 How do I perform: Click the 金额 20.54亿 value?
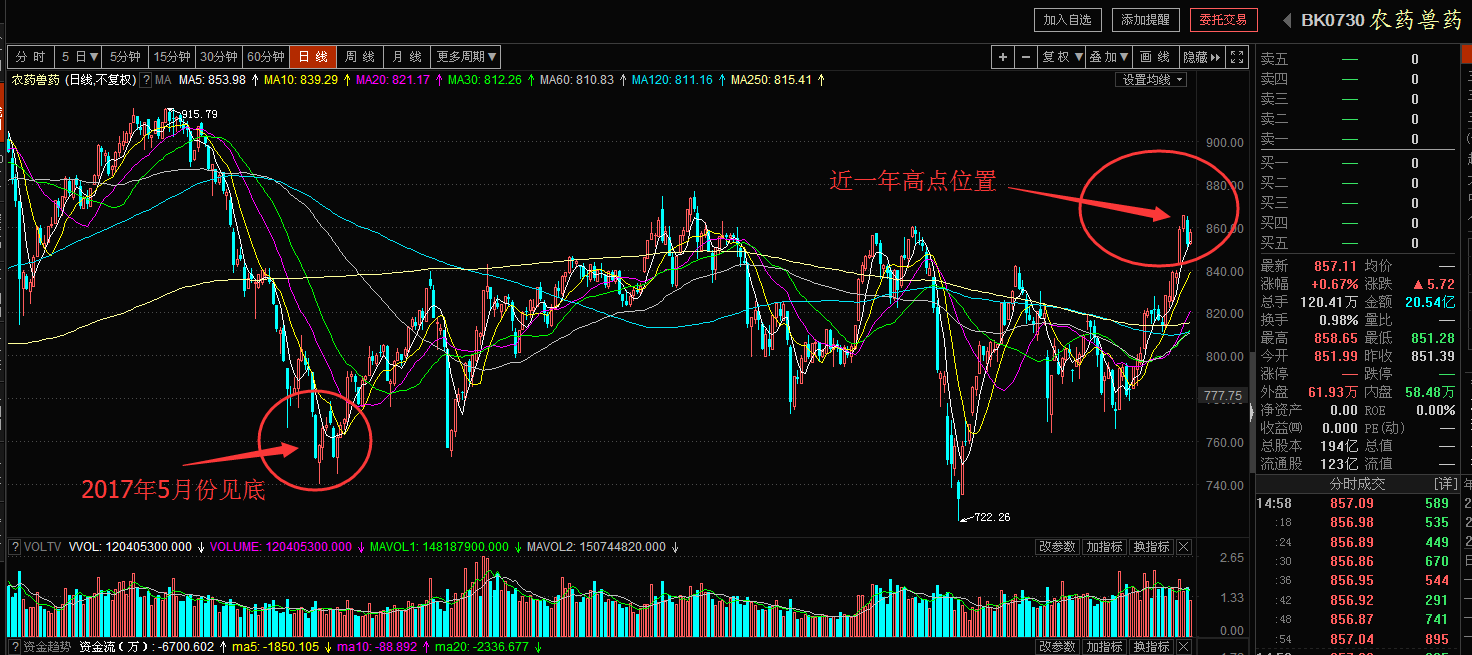coord(1428,302)
